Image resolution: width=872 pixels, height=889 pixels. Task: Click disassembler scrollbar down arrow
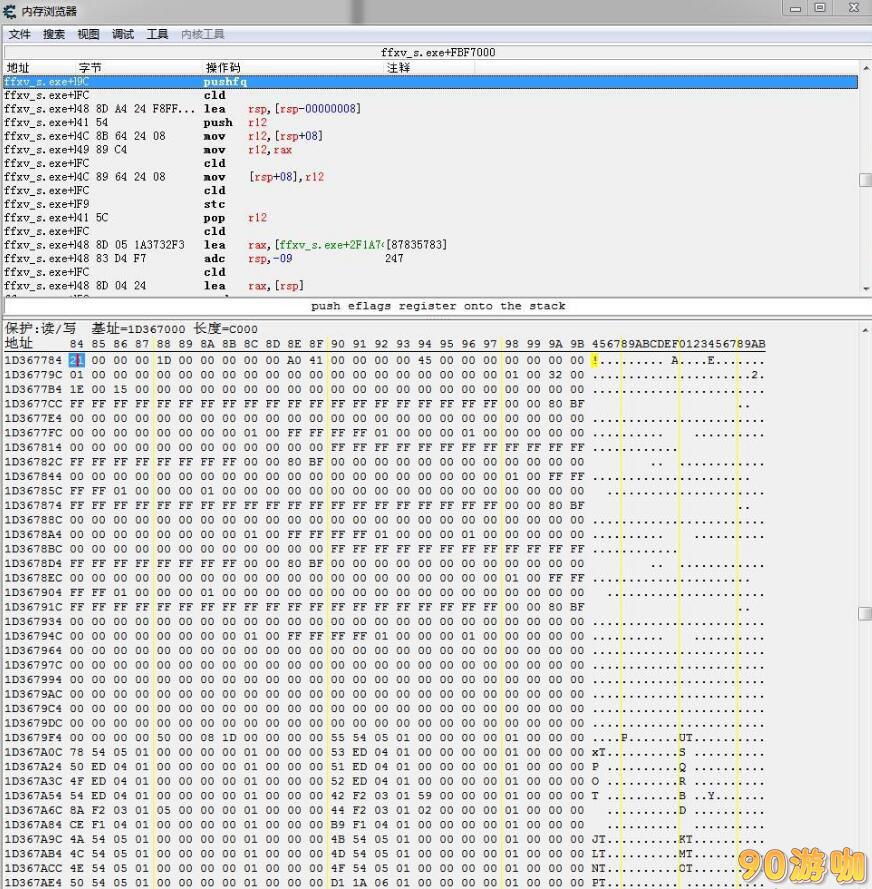(865, 289)
